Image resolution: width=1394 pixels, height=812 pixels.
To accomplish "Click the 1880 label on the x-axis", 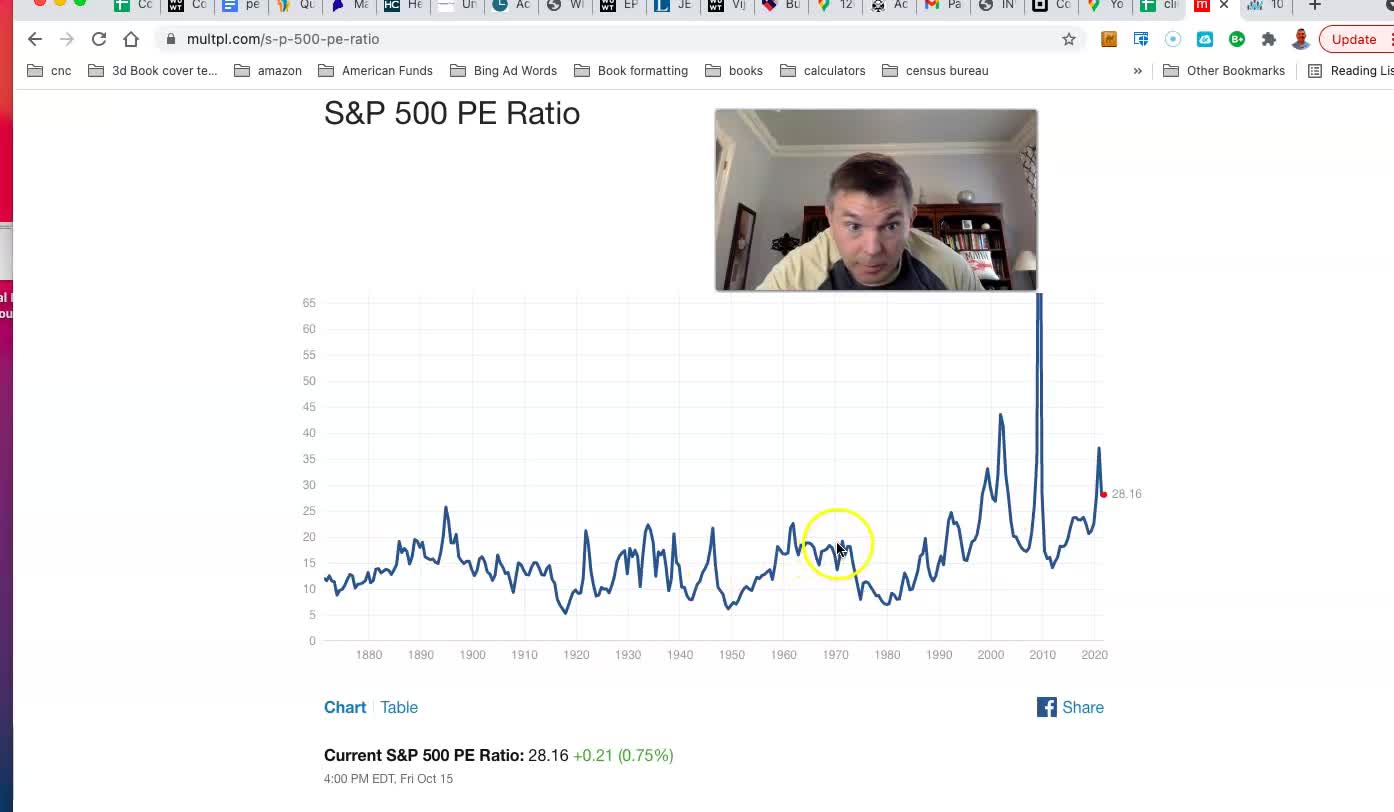I will [x=369, y=655].
